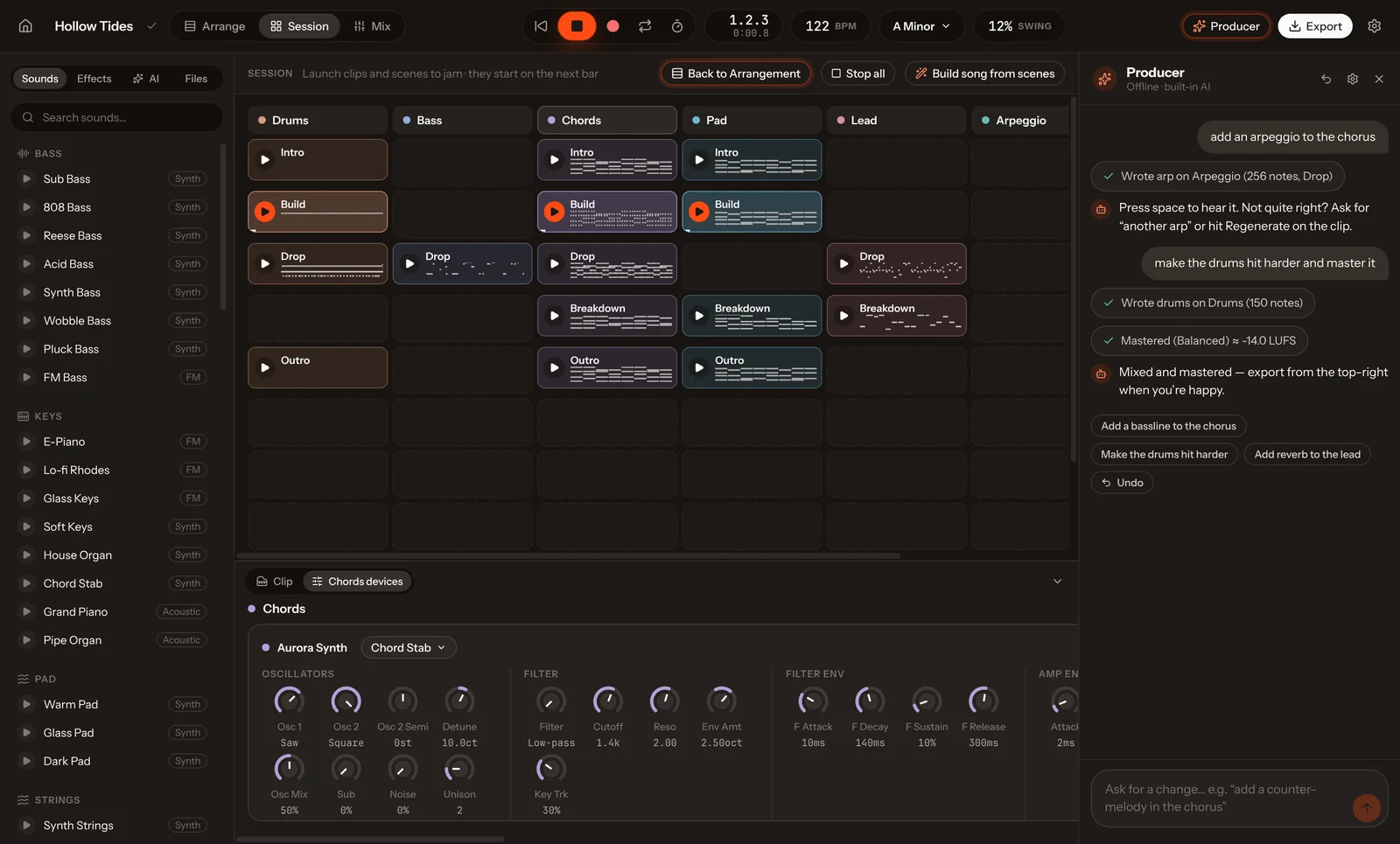Open the Effects tab in browser

click(94, 79)
